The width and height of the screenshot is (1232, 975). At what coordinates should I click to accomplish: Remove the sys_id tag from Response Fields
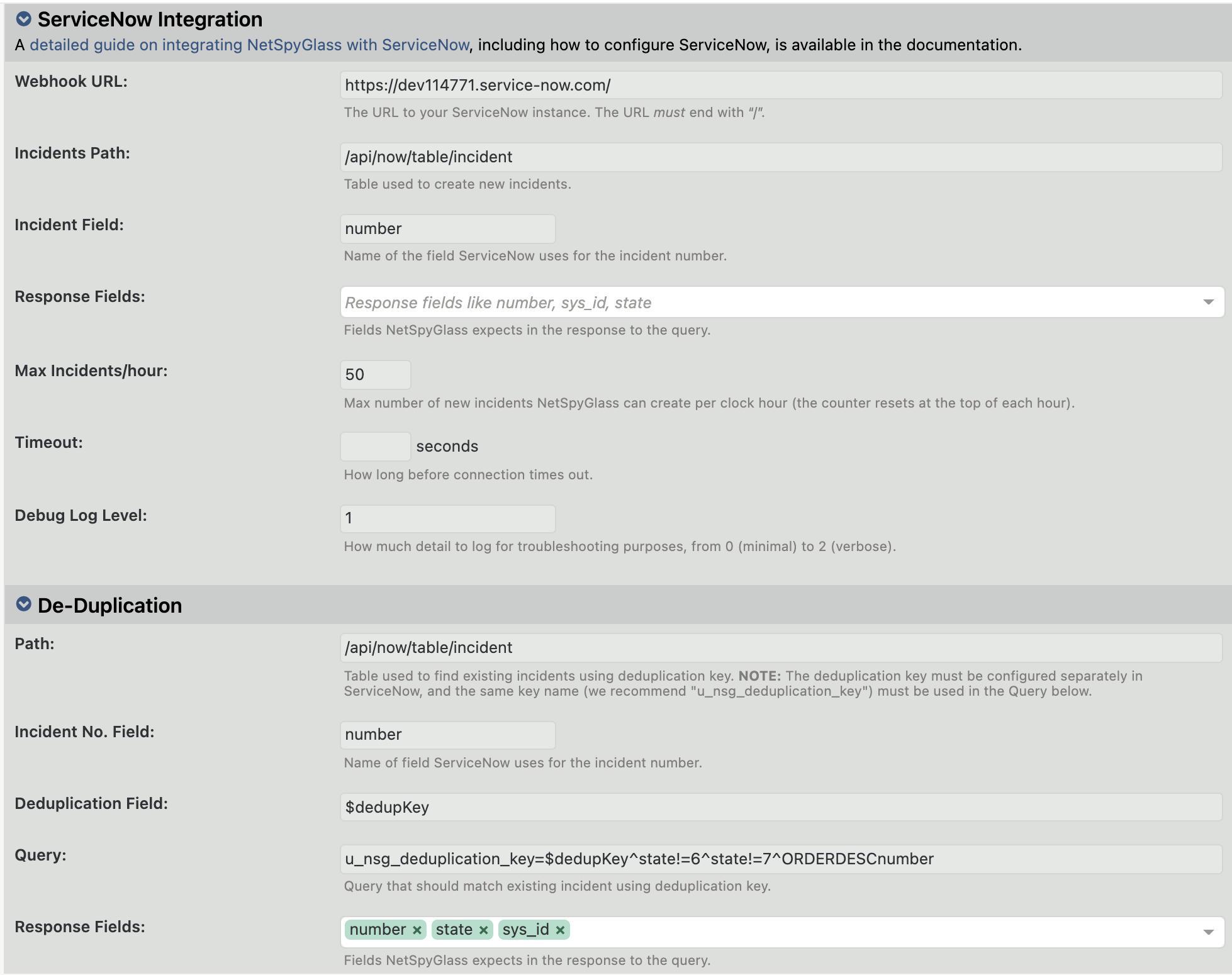pyautogui.click(x=560, y=930)
